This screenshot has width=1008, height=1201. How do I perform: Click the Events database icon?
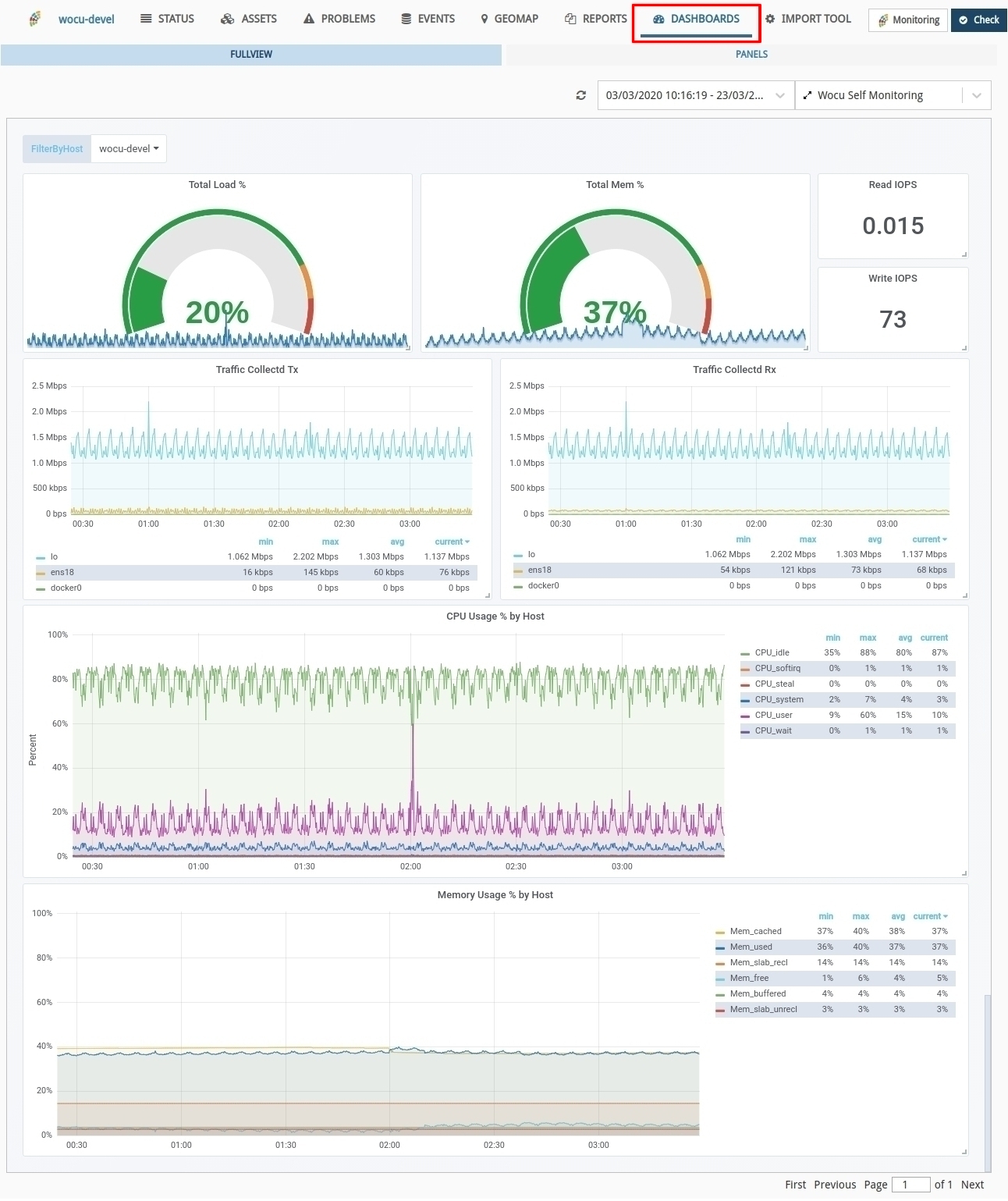(x=406, y=19)
